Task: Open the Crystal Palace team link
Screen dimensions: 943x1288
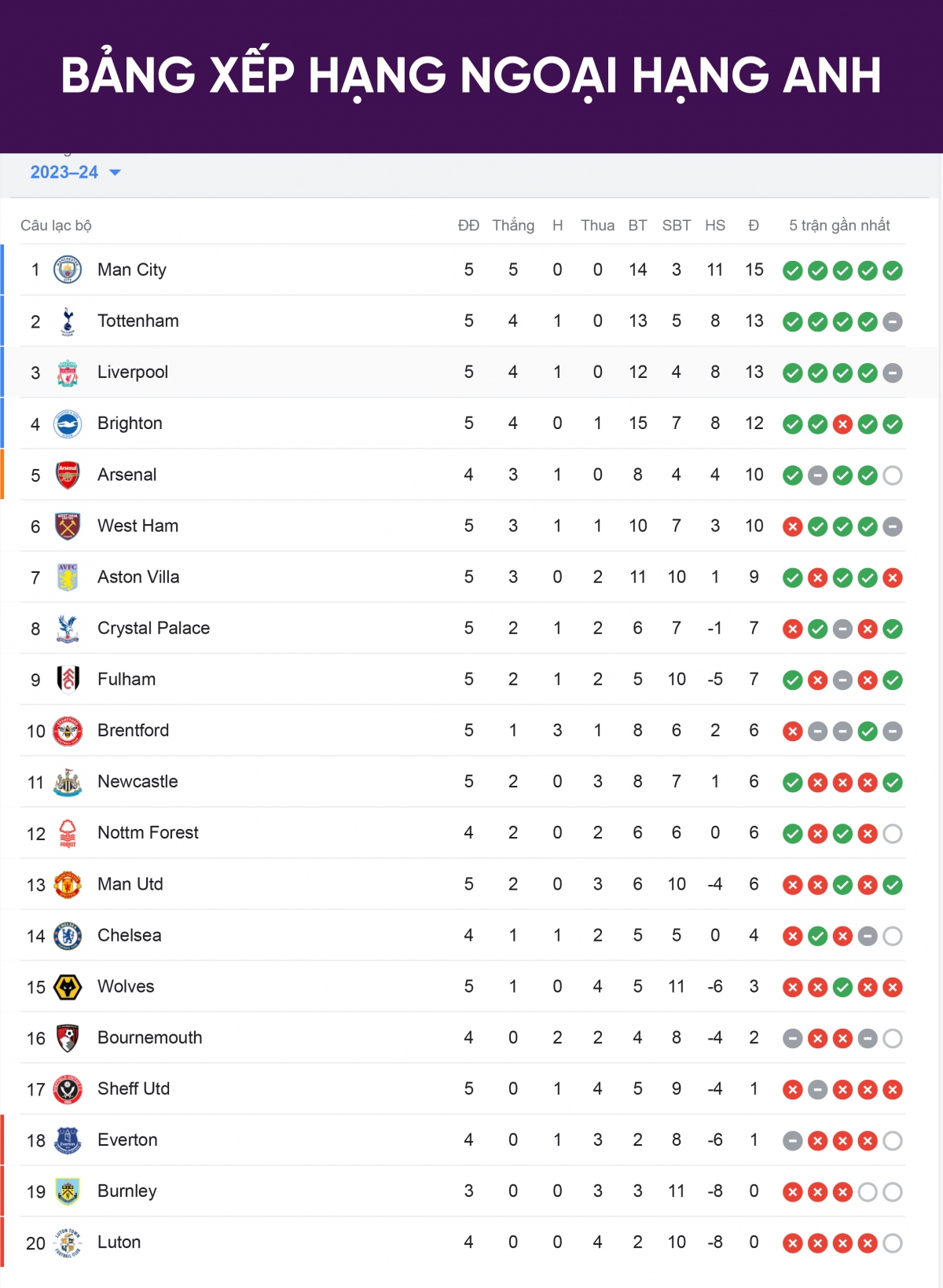Action: [153, 628]
